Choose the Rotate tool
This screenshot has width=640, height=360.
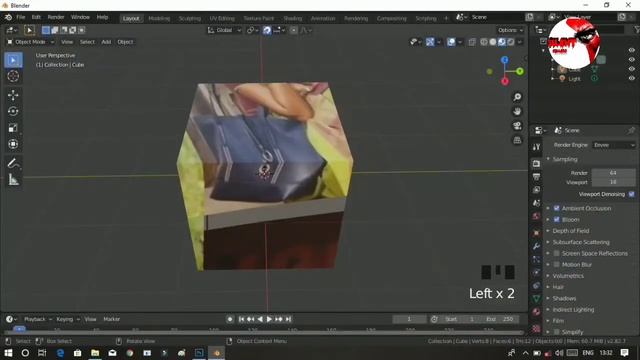13,111
